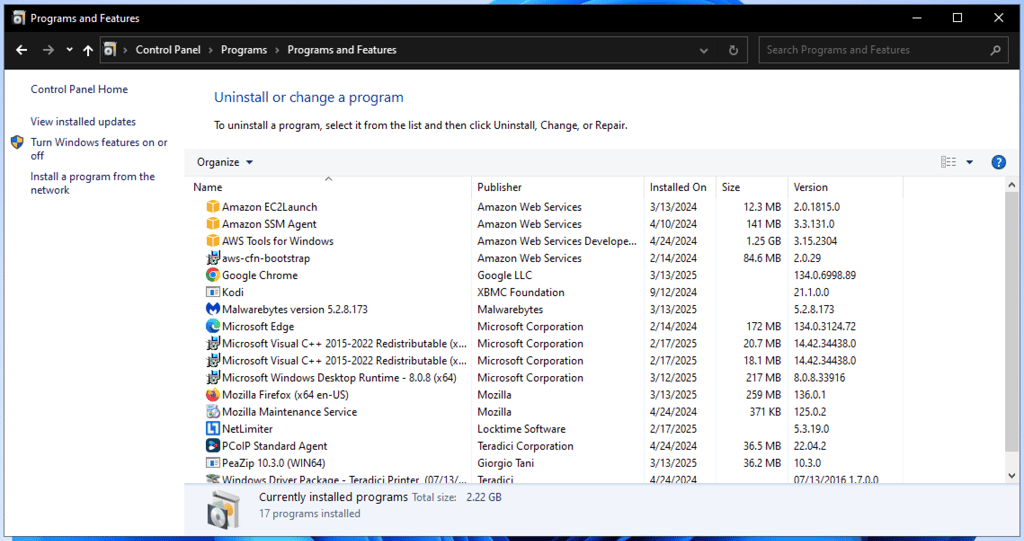
Task: Click the 371 KB size value
Action: (765, 412)
